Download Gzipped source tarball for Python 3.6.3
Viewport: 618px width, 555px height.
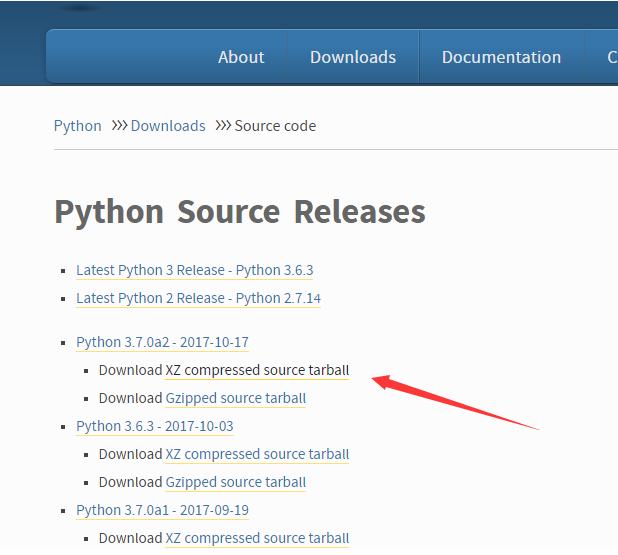[x=235, y=482]
